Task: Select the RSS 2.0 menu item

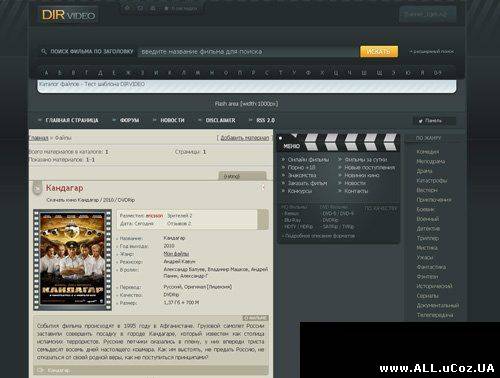Action: (266, 120)
